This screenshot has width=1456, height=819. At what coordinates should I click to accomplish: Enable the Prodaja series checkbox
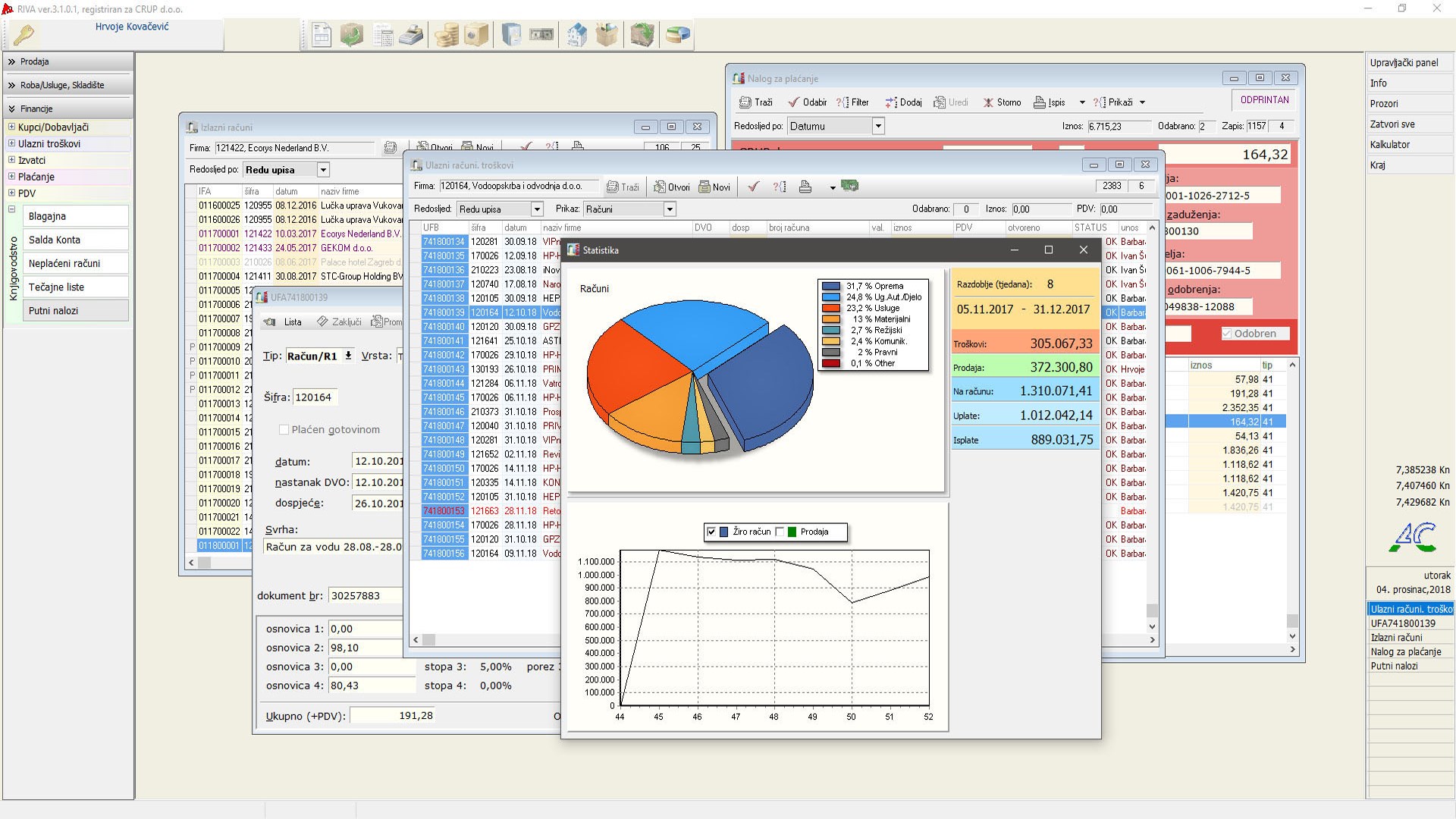780,532
